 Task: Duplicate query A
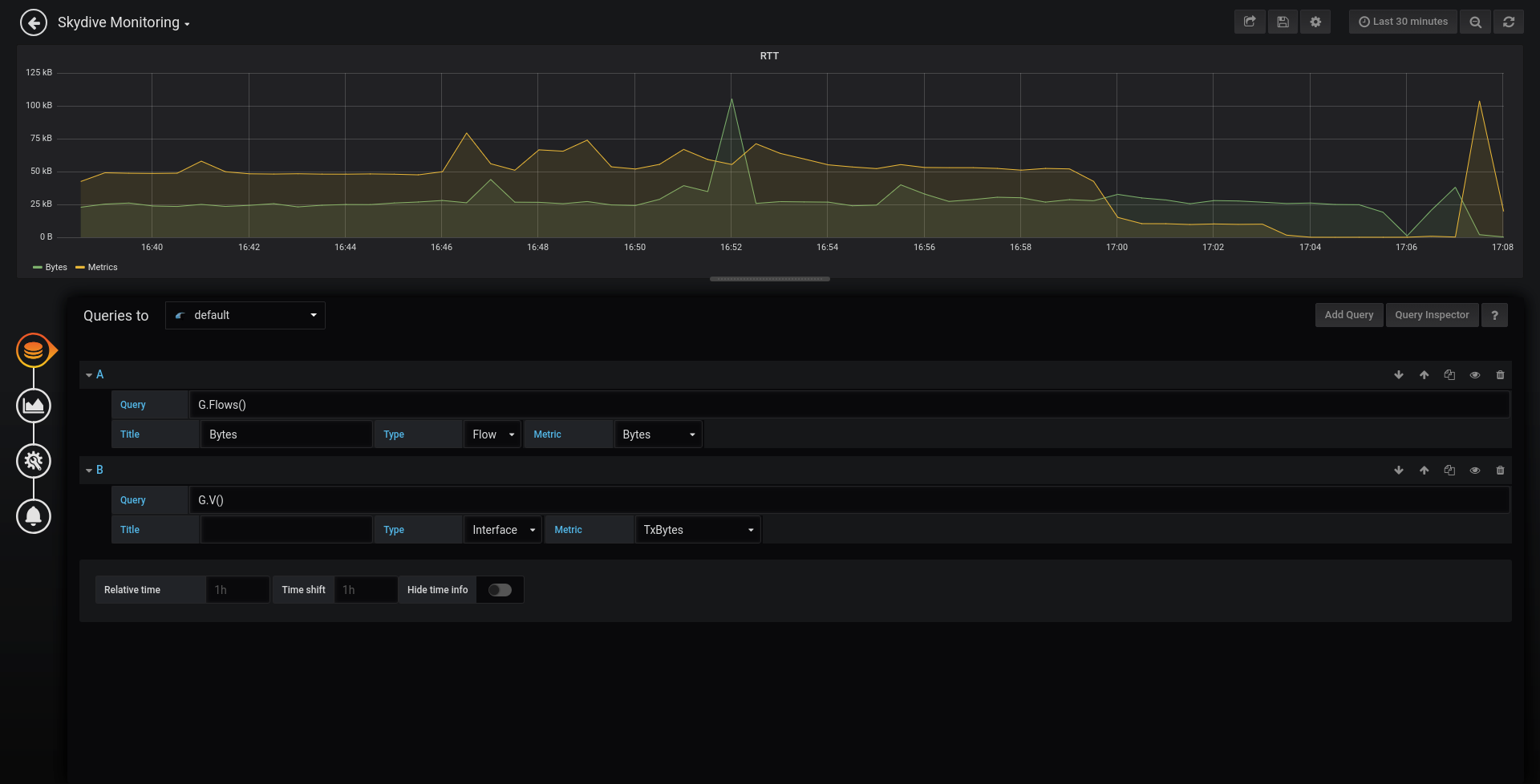(1449, 374)
